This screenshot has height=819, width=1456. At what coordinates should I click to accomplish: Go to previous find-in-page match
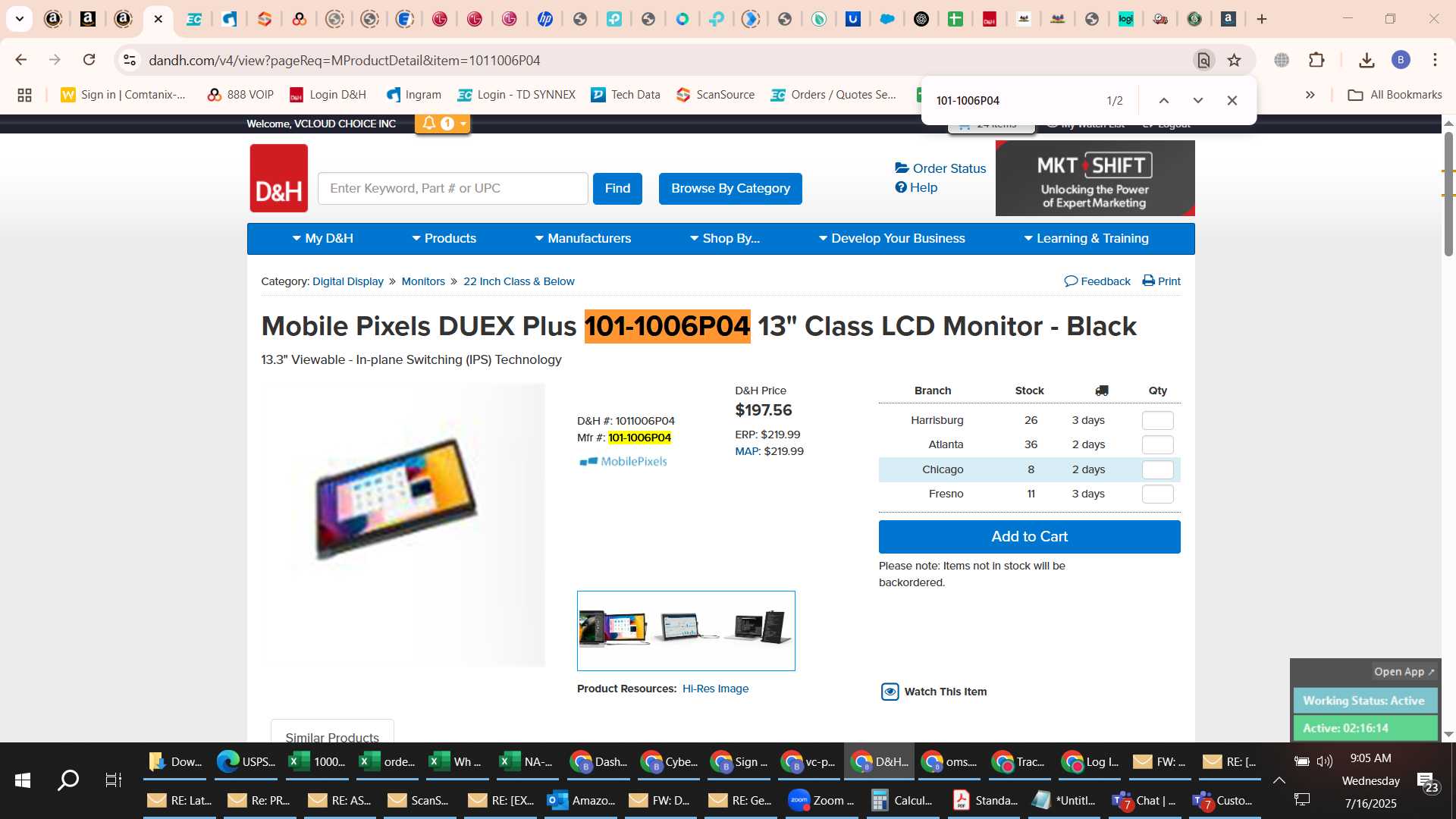[x=1164, y=100]
